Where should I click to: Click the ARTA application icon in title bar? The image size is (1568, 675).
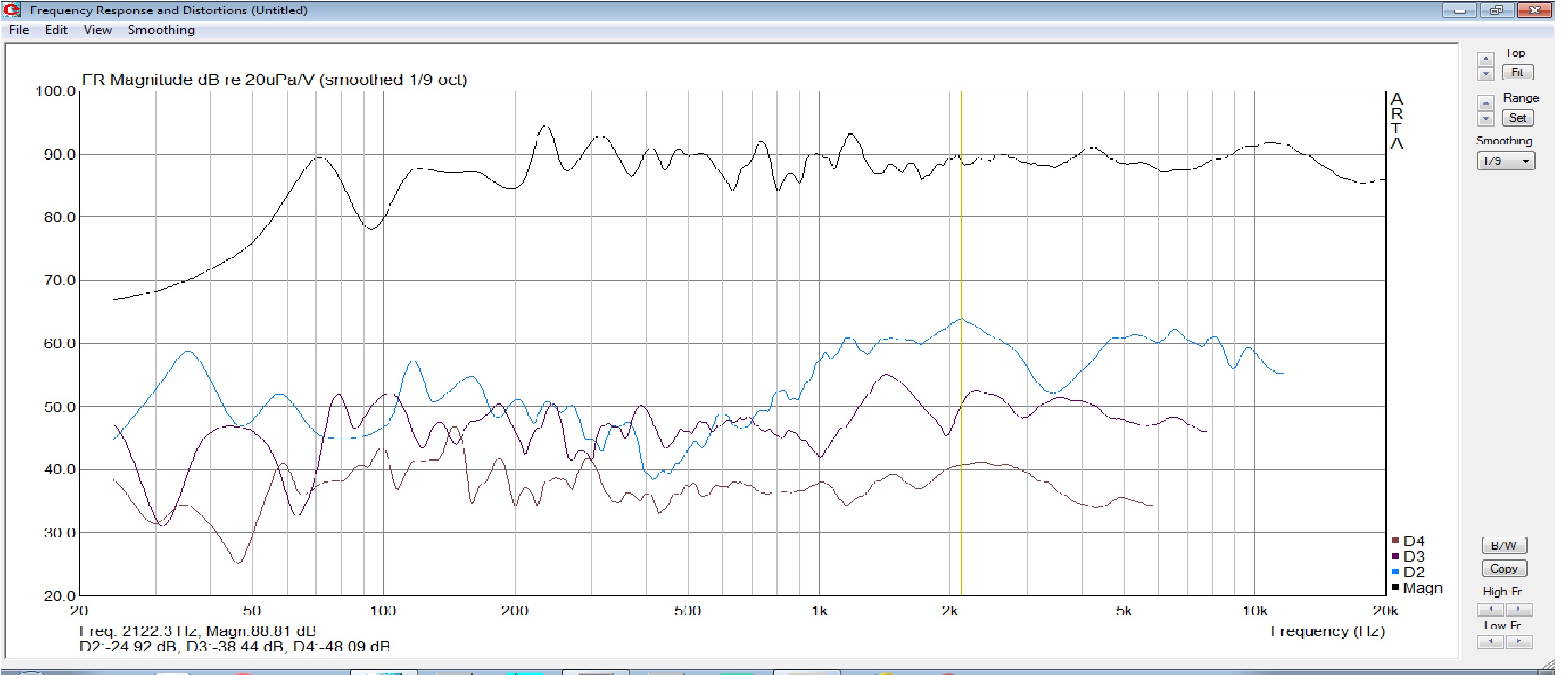(x=12, y=10)
